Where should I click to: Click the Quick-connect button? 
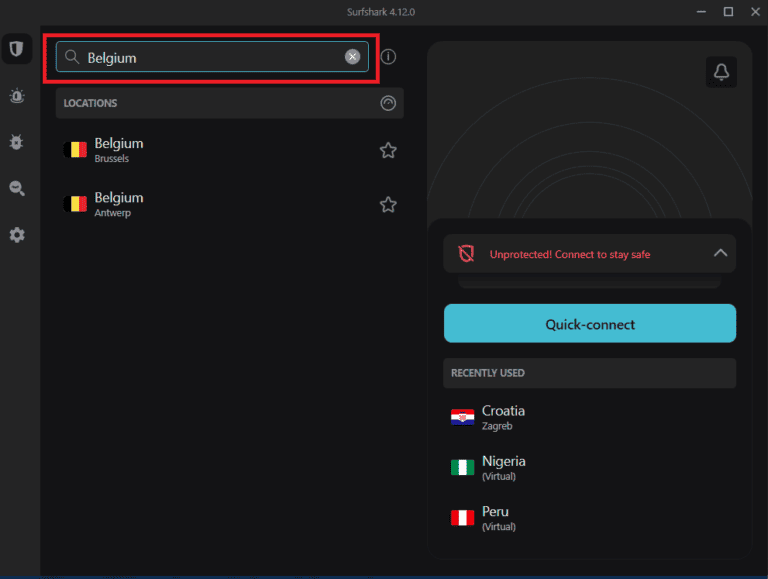(x=590, y=323)
